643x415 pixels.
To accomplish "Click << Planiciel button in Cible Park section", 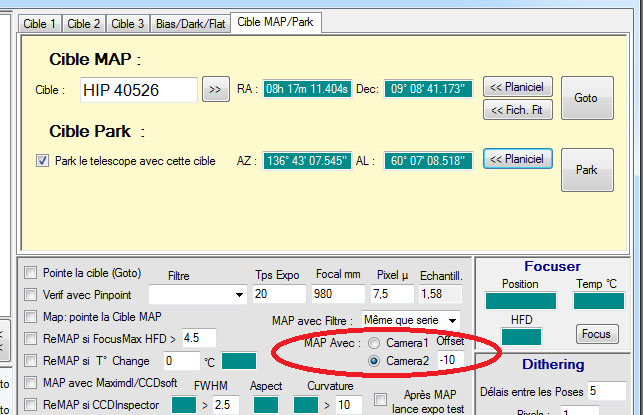I will pyautogui.click(x=518, y=159).
